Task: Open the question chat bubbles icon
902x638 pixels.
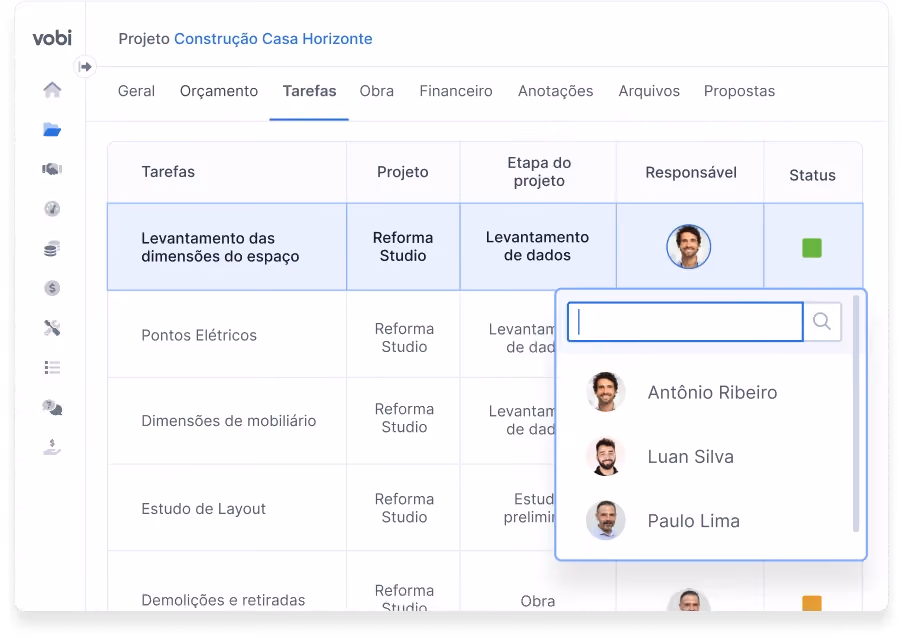Action: point(52,408)
